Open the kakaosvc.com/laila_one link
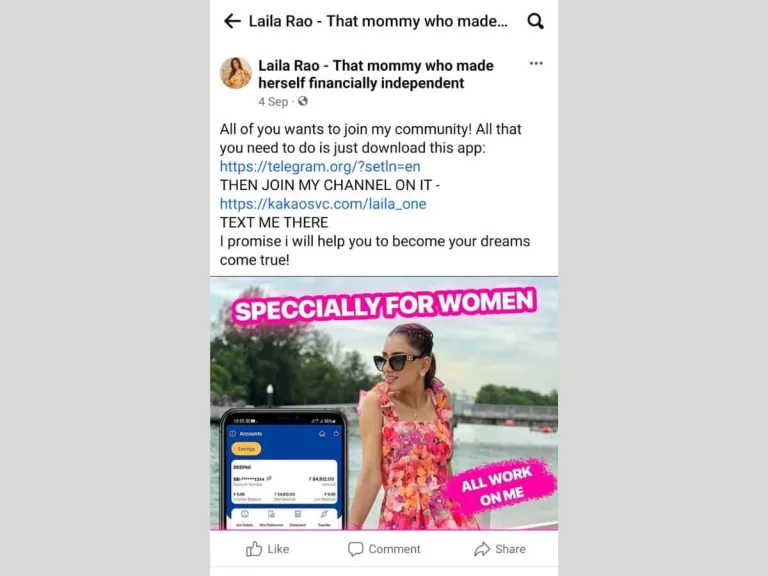Image resolution: width=768 pixels, height=576 pixels. 323,204
